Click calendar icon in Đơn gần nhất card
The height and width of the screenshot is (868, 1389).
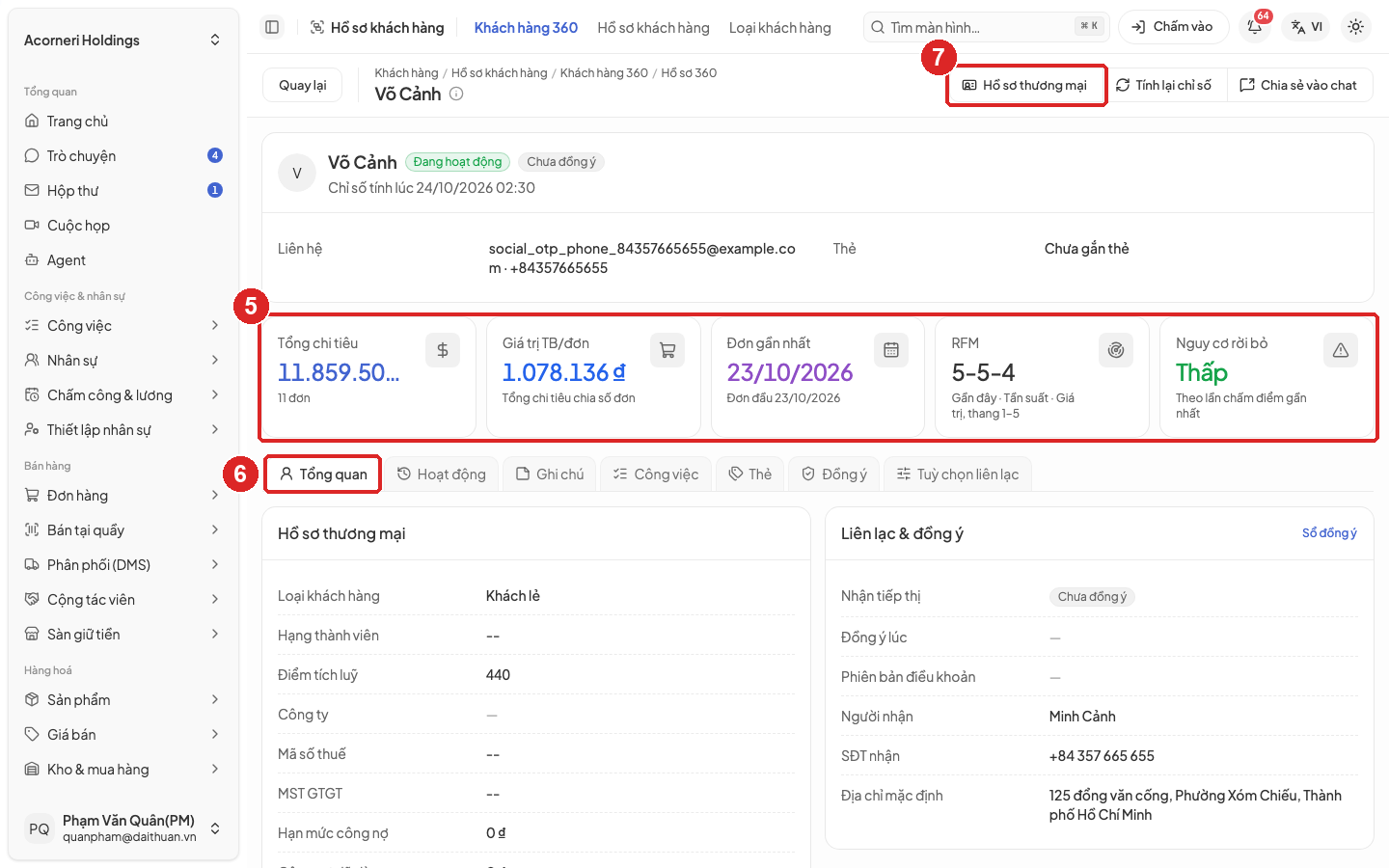[891, 350]
